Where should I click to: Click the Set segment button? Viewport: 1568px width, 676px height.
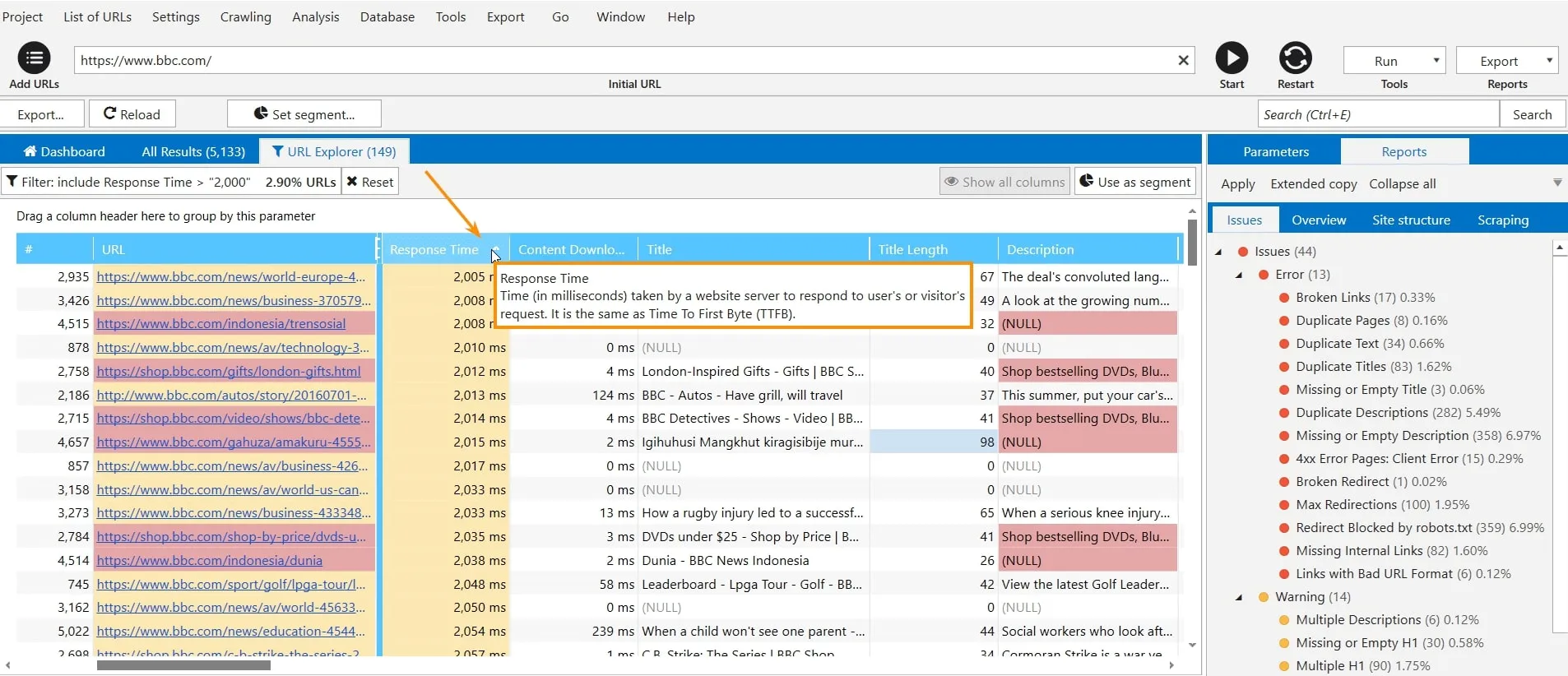(304, 113)
